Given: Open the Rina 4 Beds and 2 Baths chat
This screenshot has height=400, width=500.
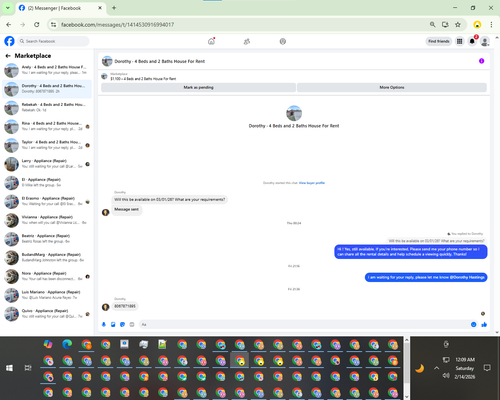Looking at the screenshot, I should coord(47,126).
